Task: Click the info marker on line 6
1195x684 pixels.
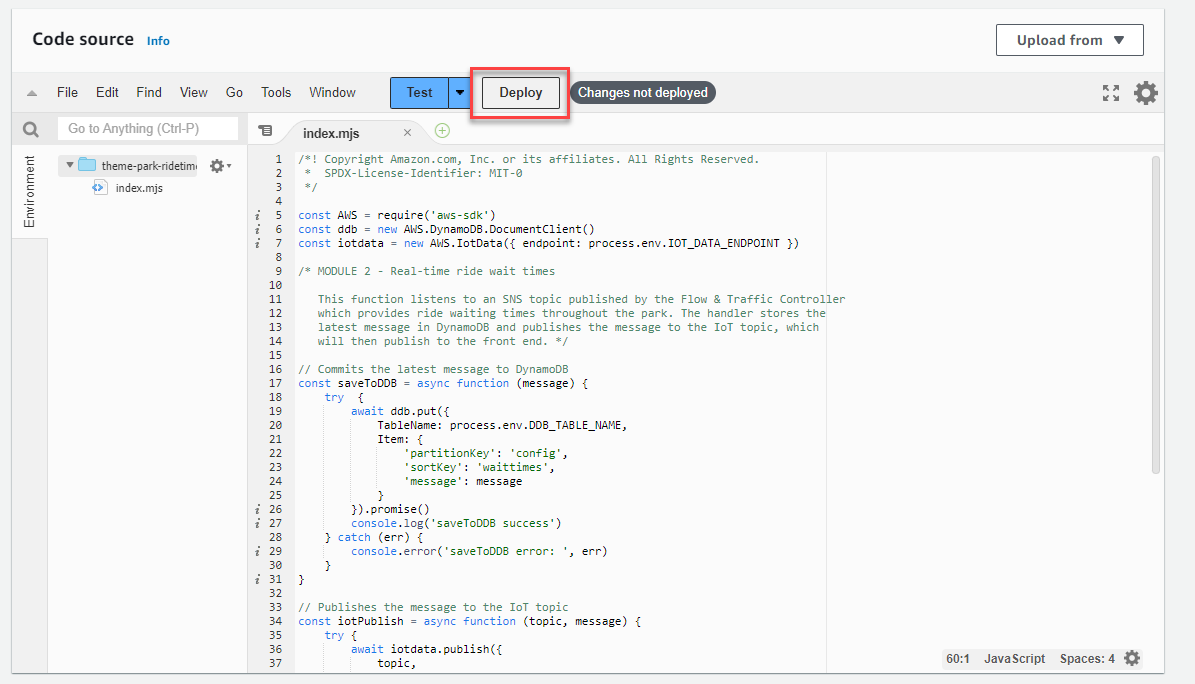Action: (x=258, y=230)
